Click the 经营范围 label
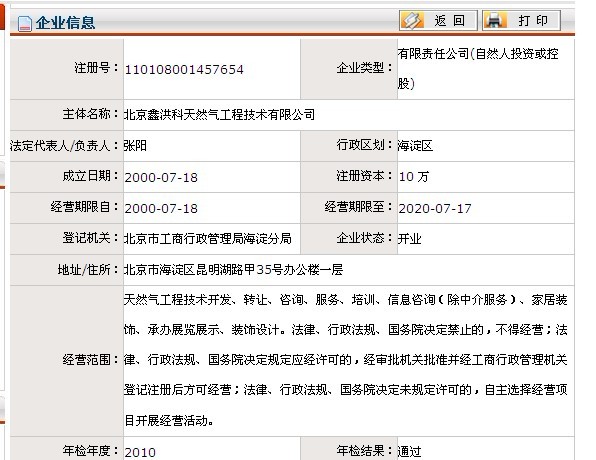The width and height of the screenshot is (596, 460). 91,359
